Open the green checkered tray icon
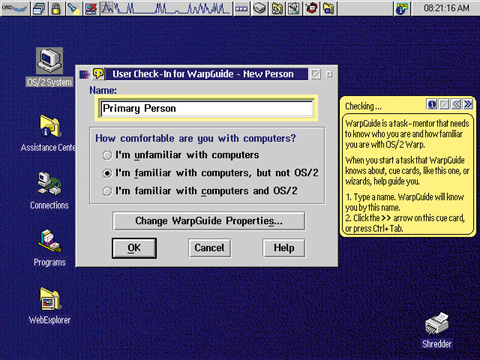Screen dimensions: 480x360 pyautogui.click(x=294, y=9)
